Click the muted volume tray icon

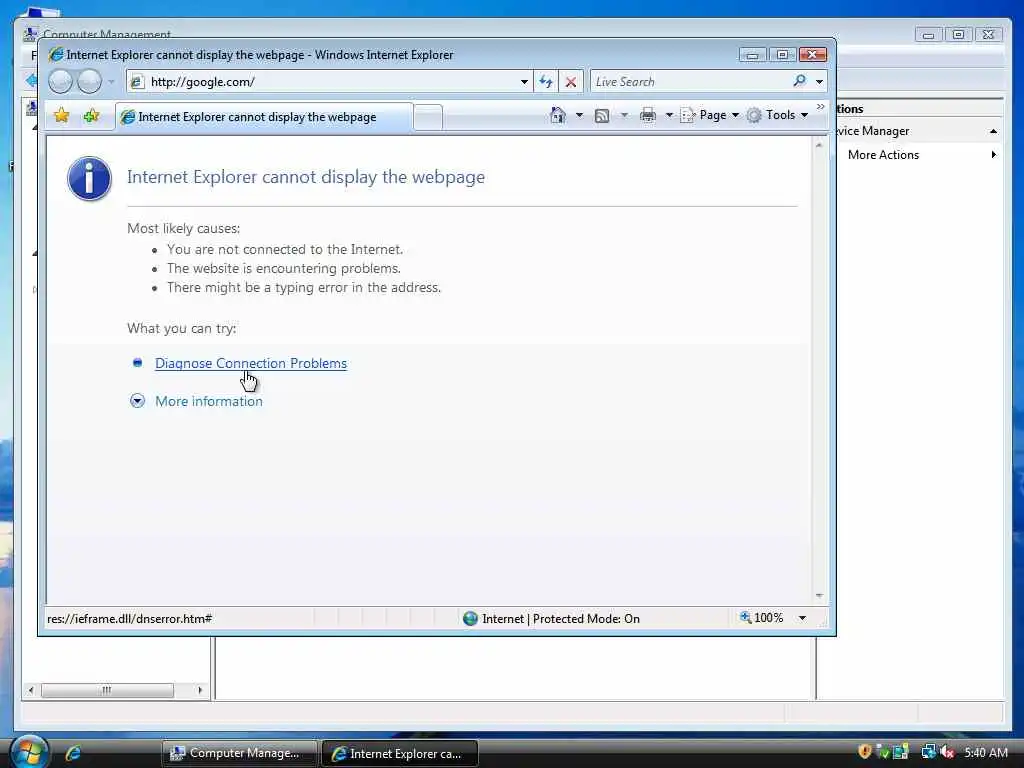pos(947,752)
